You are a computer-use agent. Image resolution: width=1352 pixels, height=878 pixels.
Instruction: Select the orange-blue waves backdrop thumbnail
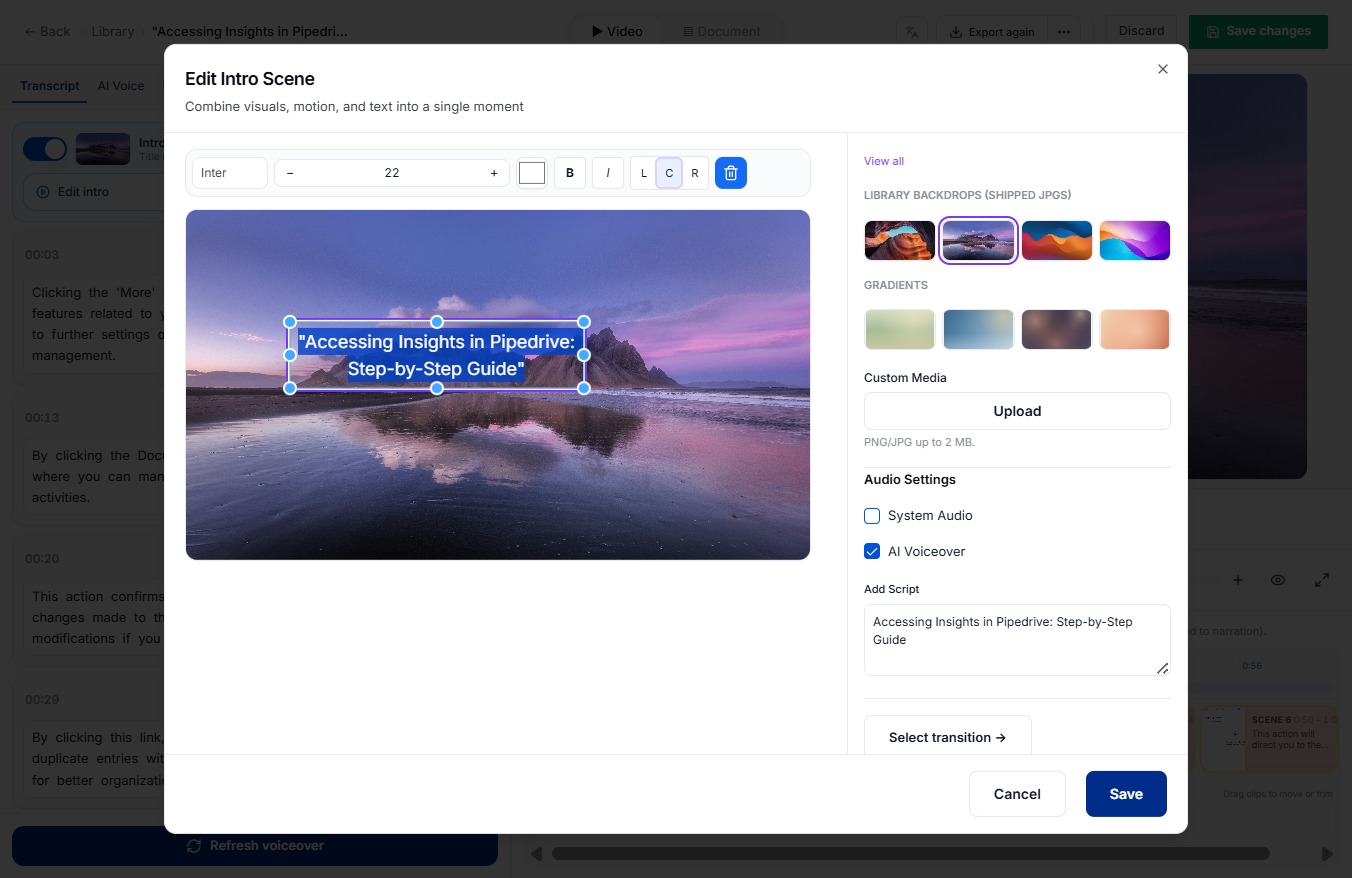coord(1057,240)
